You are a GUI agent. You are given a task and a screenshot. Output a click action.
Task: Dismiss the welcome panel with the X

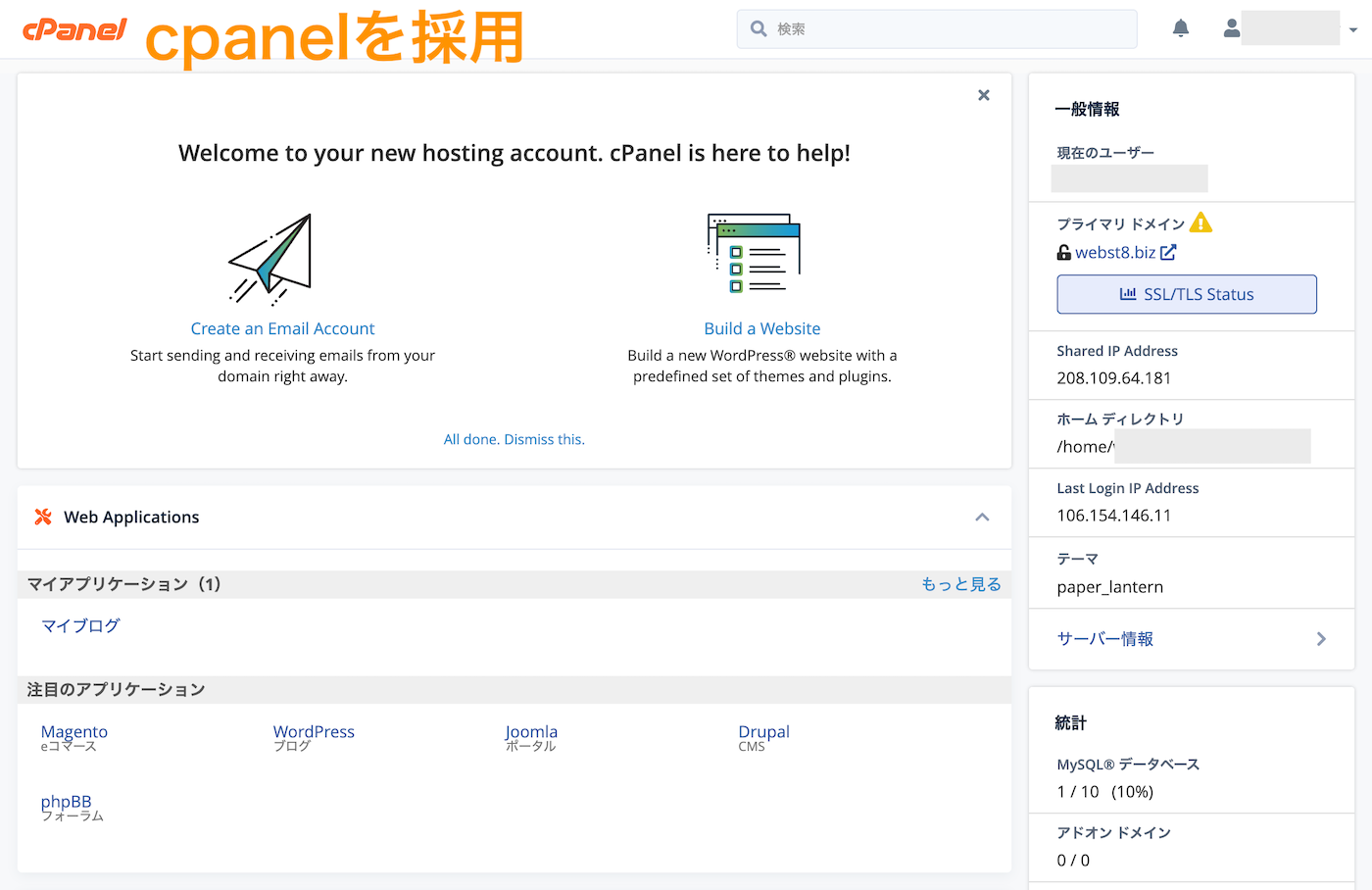coord(984,95)
